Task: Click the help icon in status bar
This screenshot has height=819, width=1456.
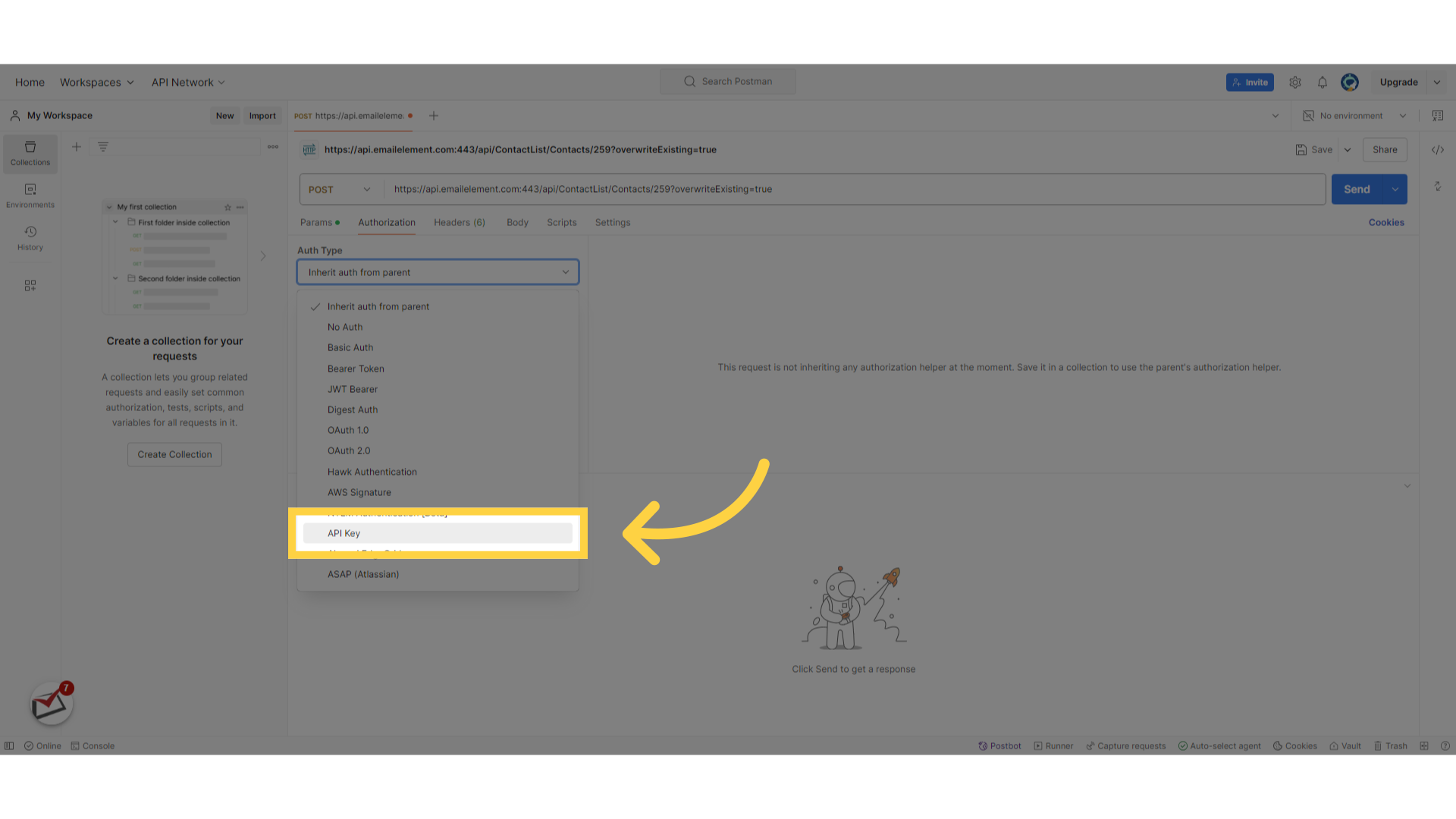Action: point(1445,746)
